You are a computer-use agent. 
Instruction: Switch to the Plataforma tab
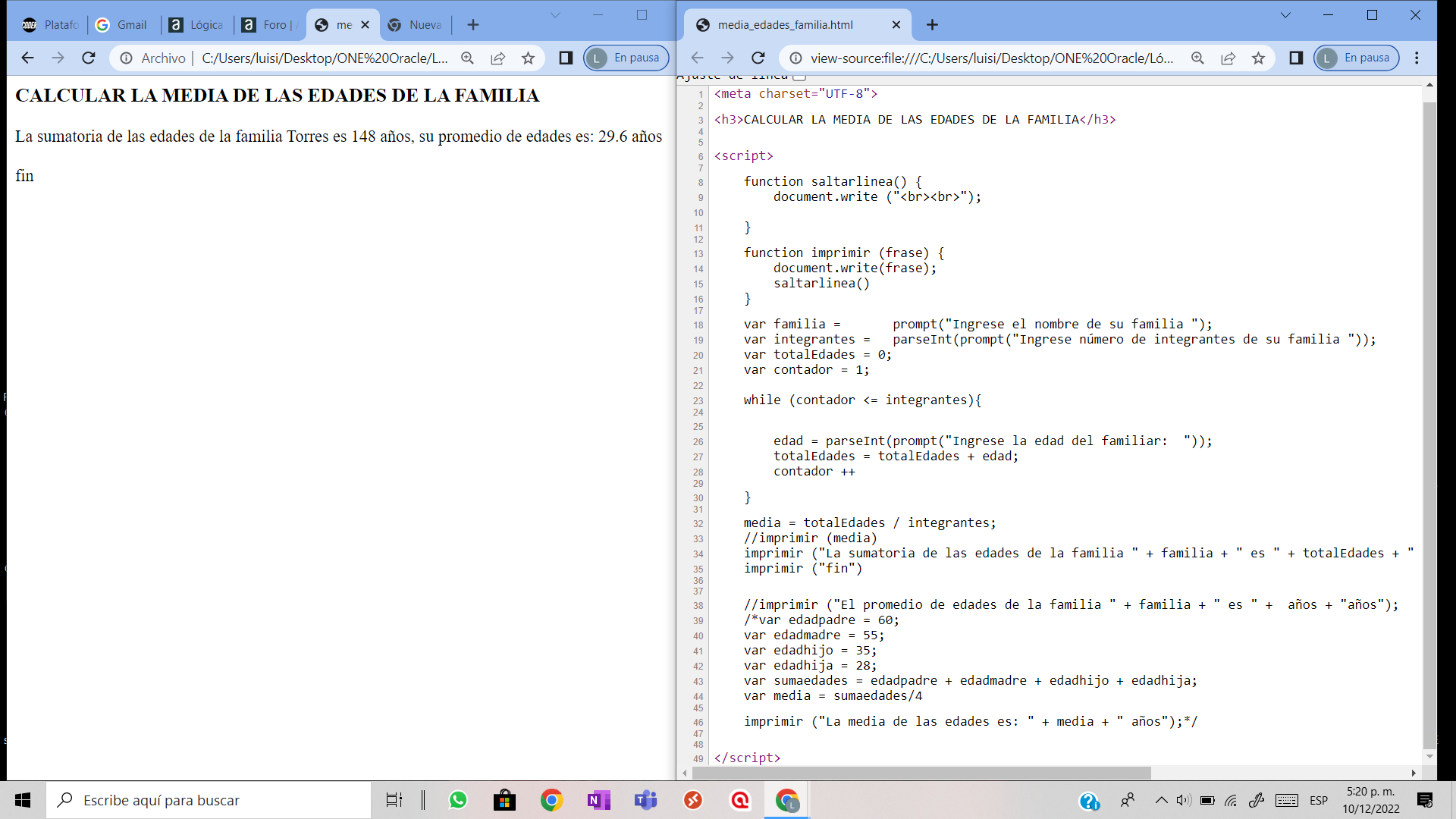(x=50, y=25)
